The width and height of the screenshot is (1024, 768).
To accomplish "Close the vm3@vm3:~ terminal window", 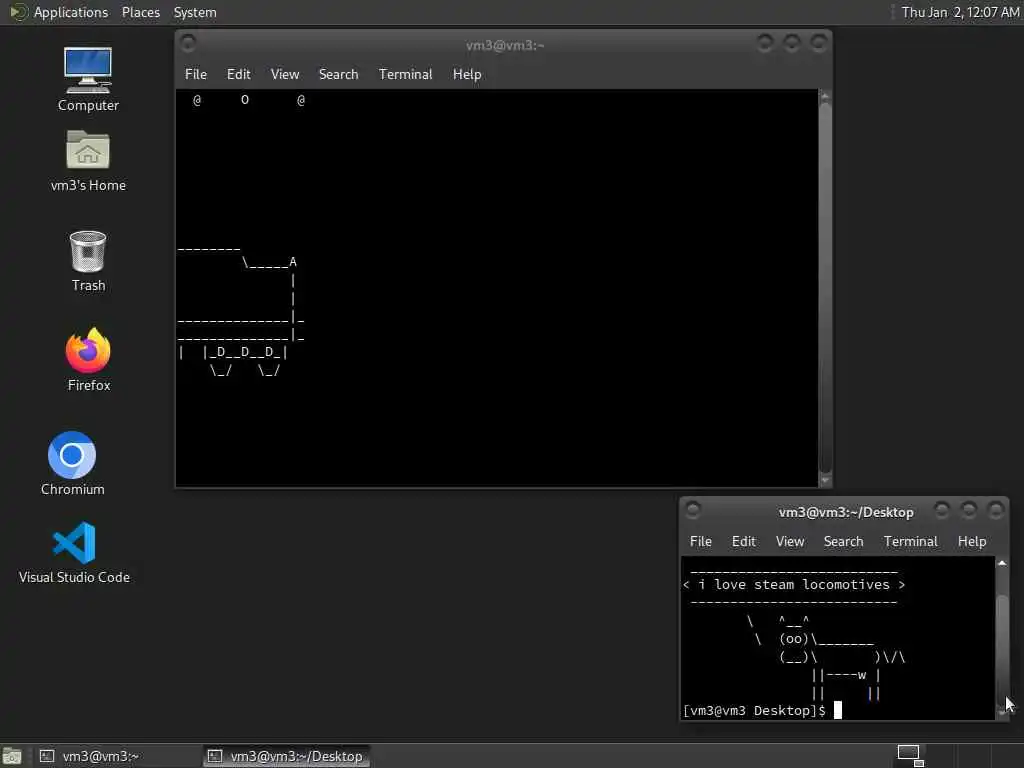I will pos(818,43).
